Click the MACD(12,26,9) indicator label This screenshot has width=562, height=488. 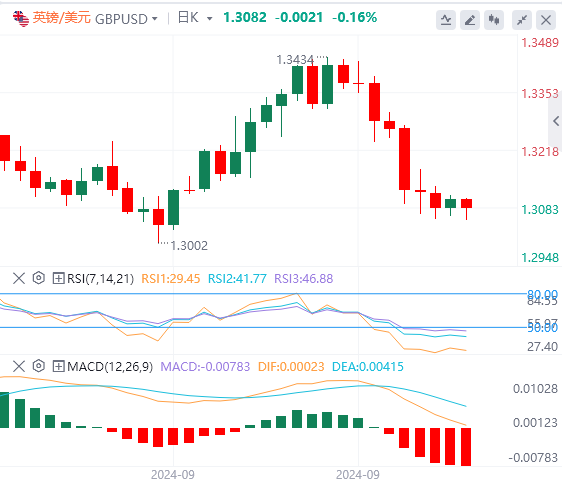click(x=110, y=367)
